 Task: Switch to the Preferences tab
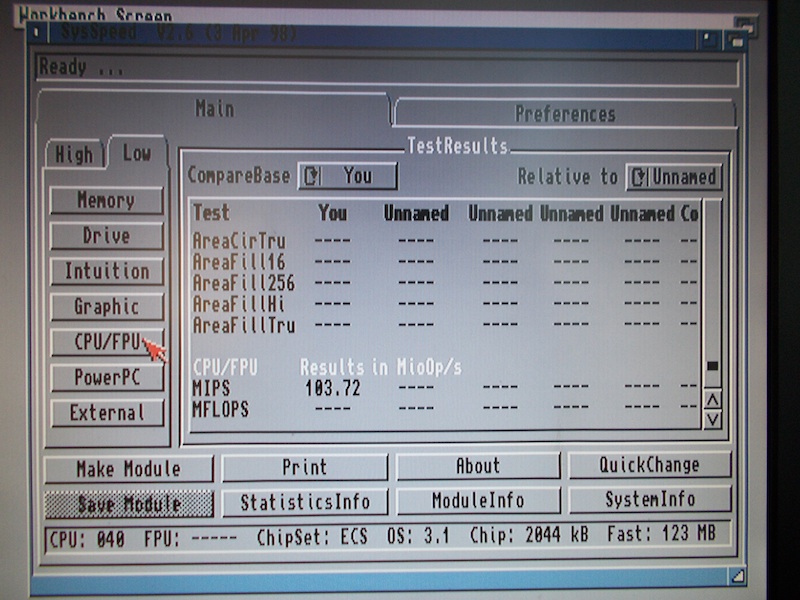click(565, 113)
